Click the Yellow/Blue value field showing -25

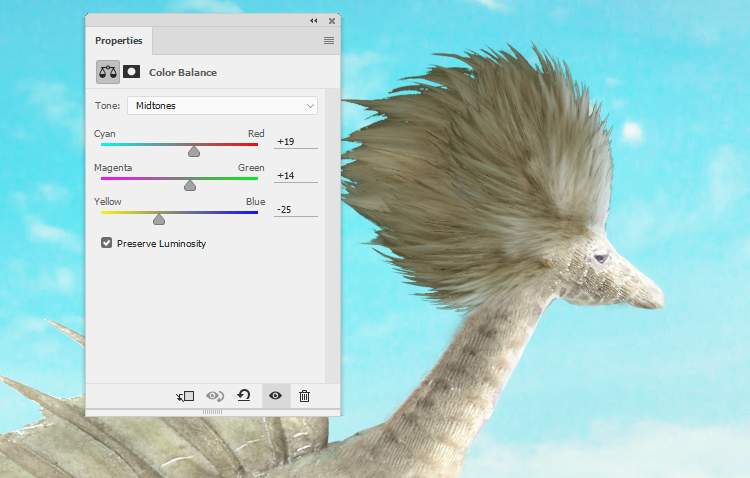tap(296, 209)
